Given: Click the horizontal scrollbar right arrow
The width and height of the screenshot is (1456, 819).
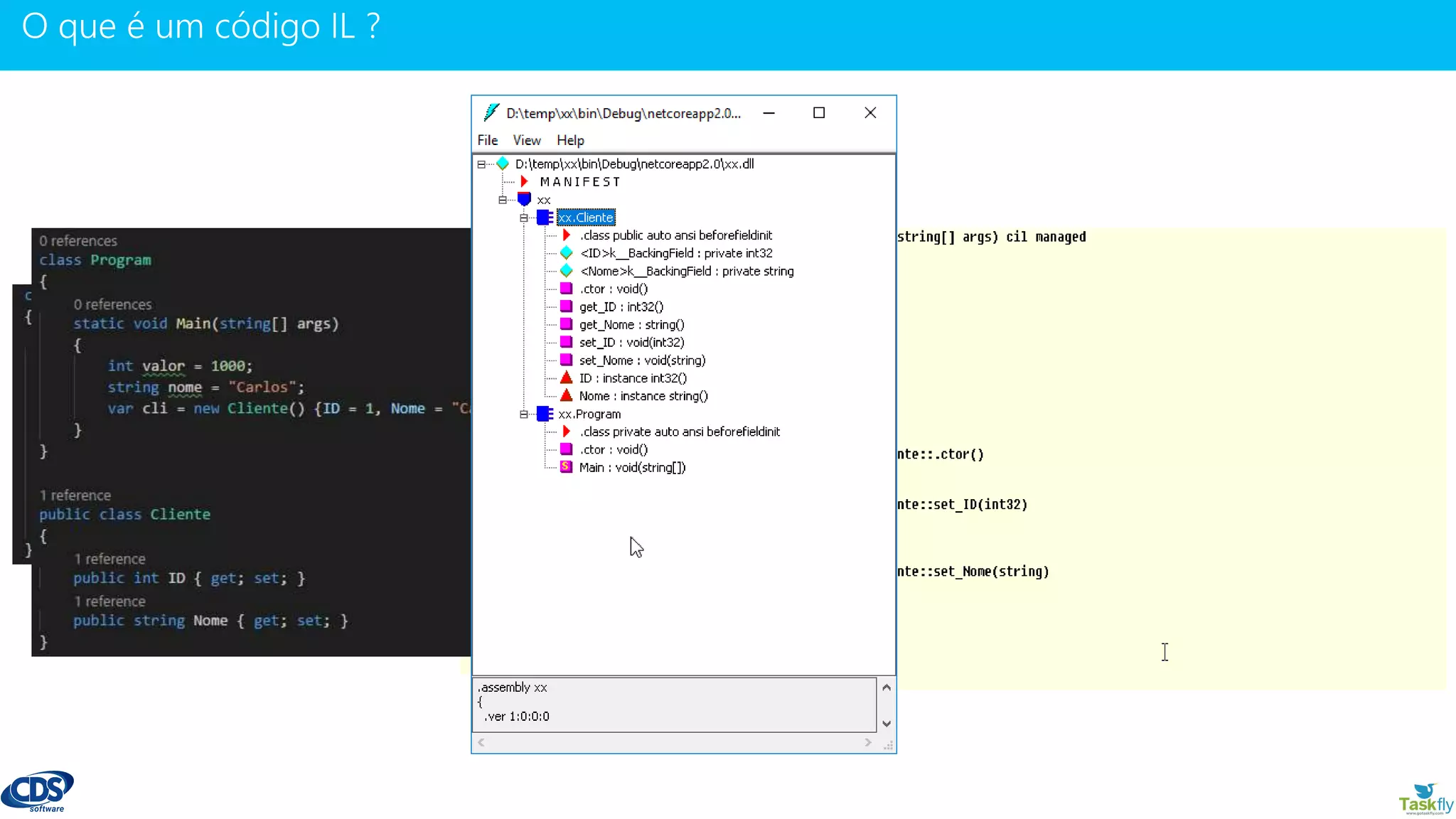Looking at the screenshot, I should tap(868, 742).
